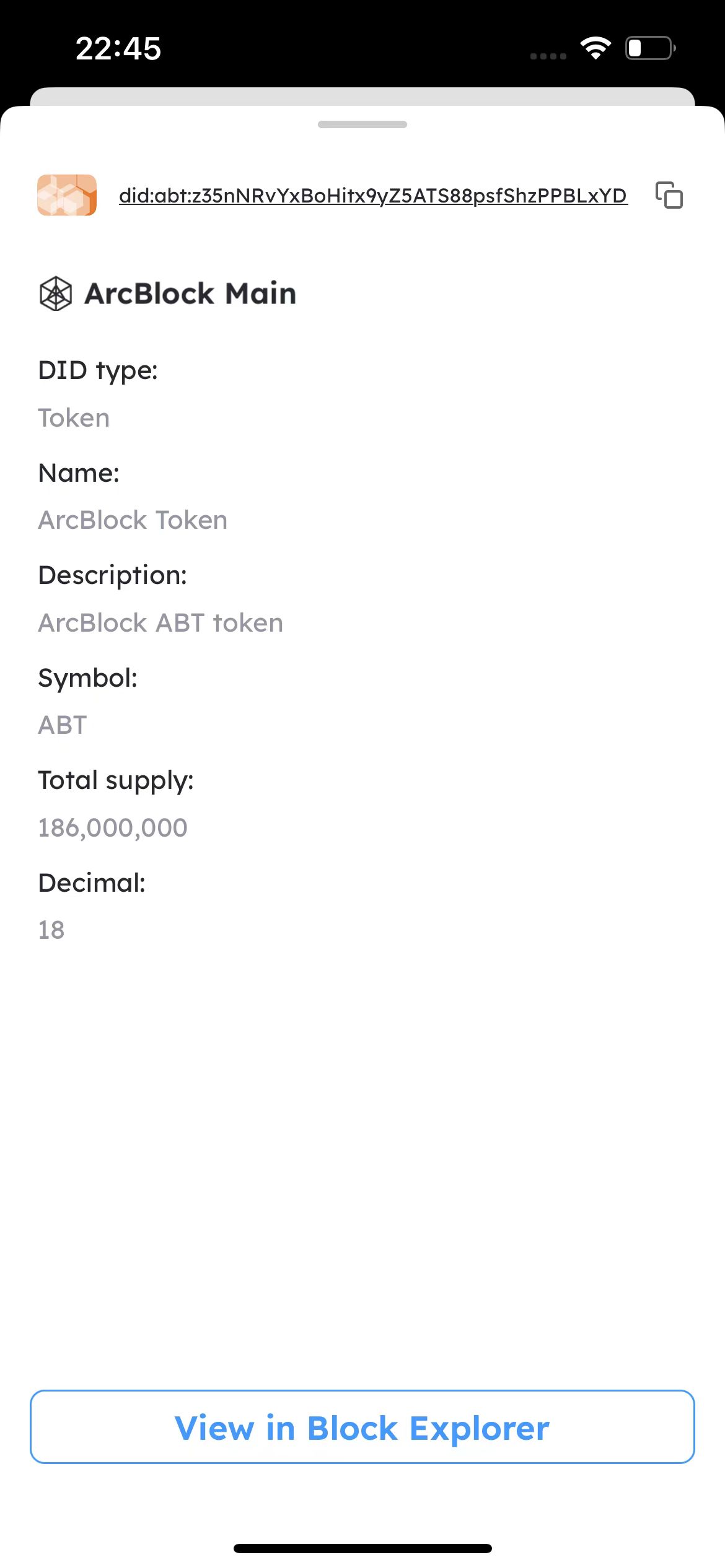The height and width of the screenshot is (1568, 725).
Task: Copy the DID address using copy icon
Action: (x=669, y=195)
